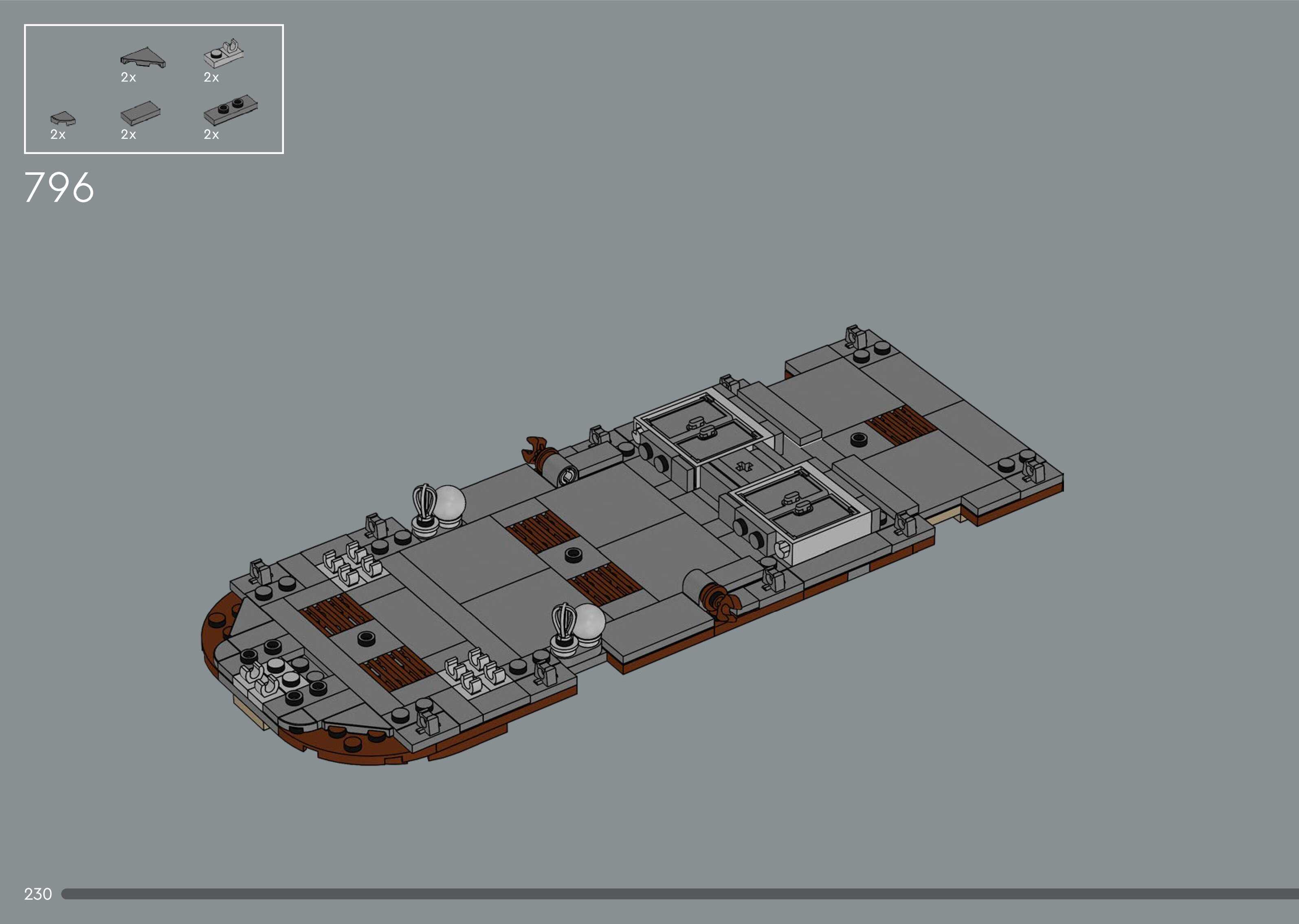Click the triangular wedge tile in parts box
This screenshot has width=1299, height=924.
143,58
